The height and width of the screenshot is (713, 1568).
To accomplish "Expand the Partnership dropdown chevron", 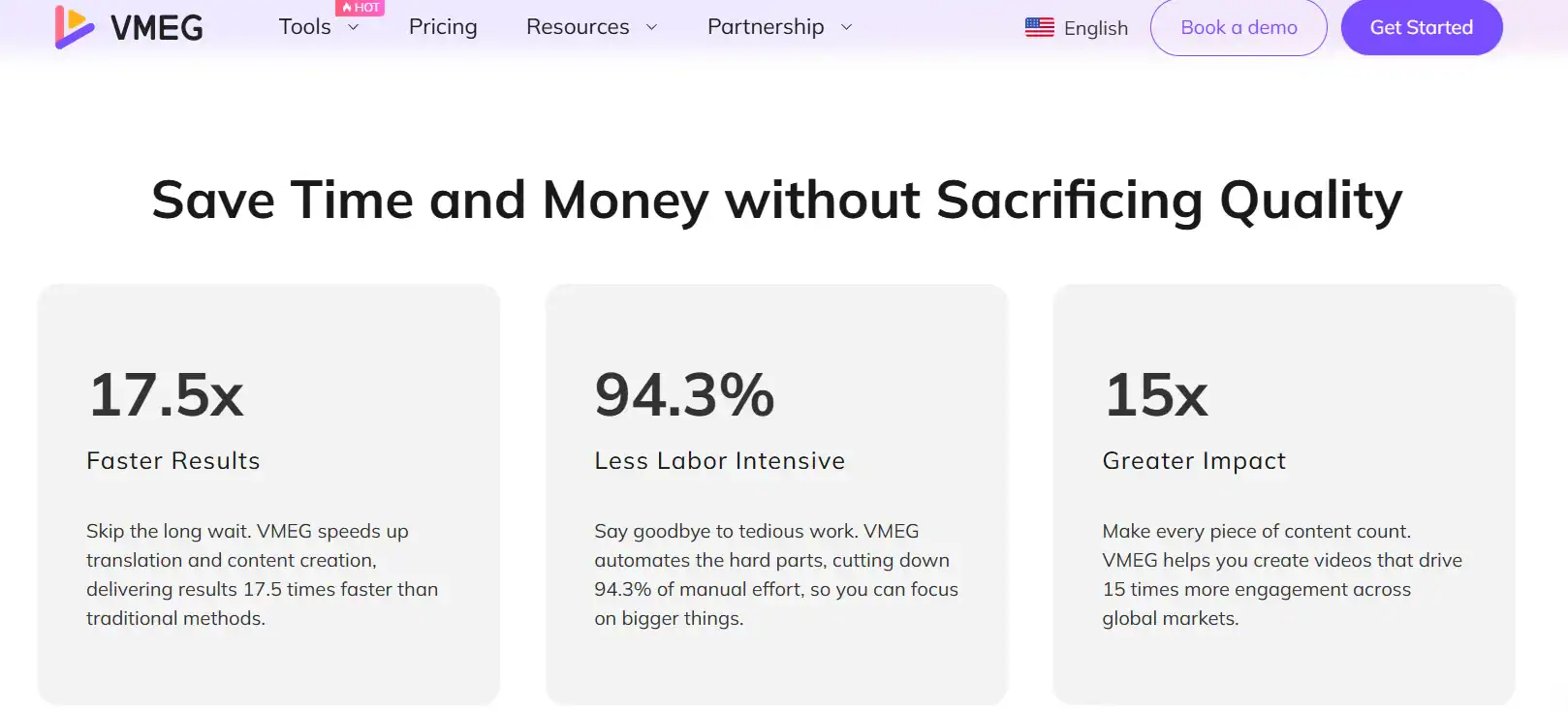I will [846, 27].
